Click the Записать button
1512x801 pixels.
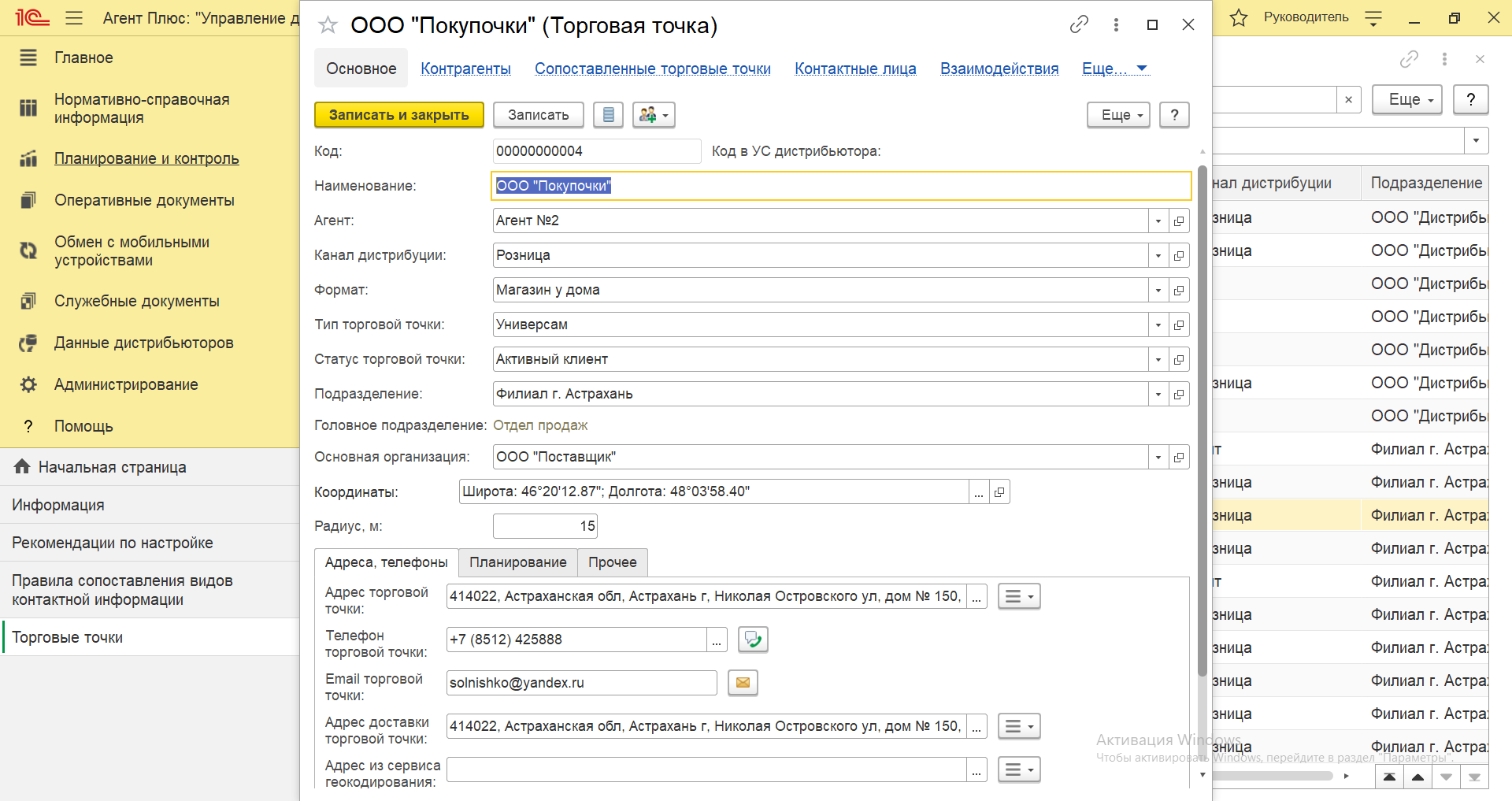coord(539,115)
